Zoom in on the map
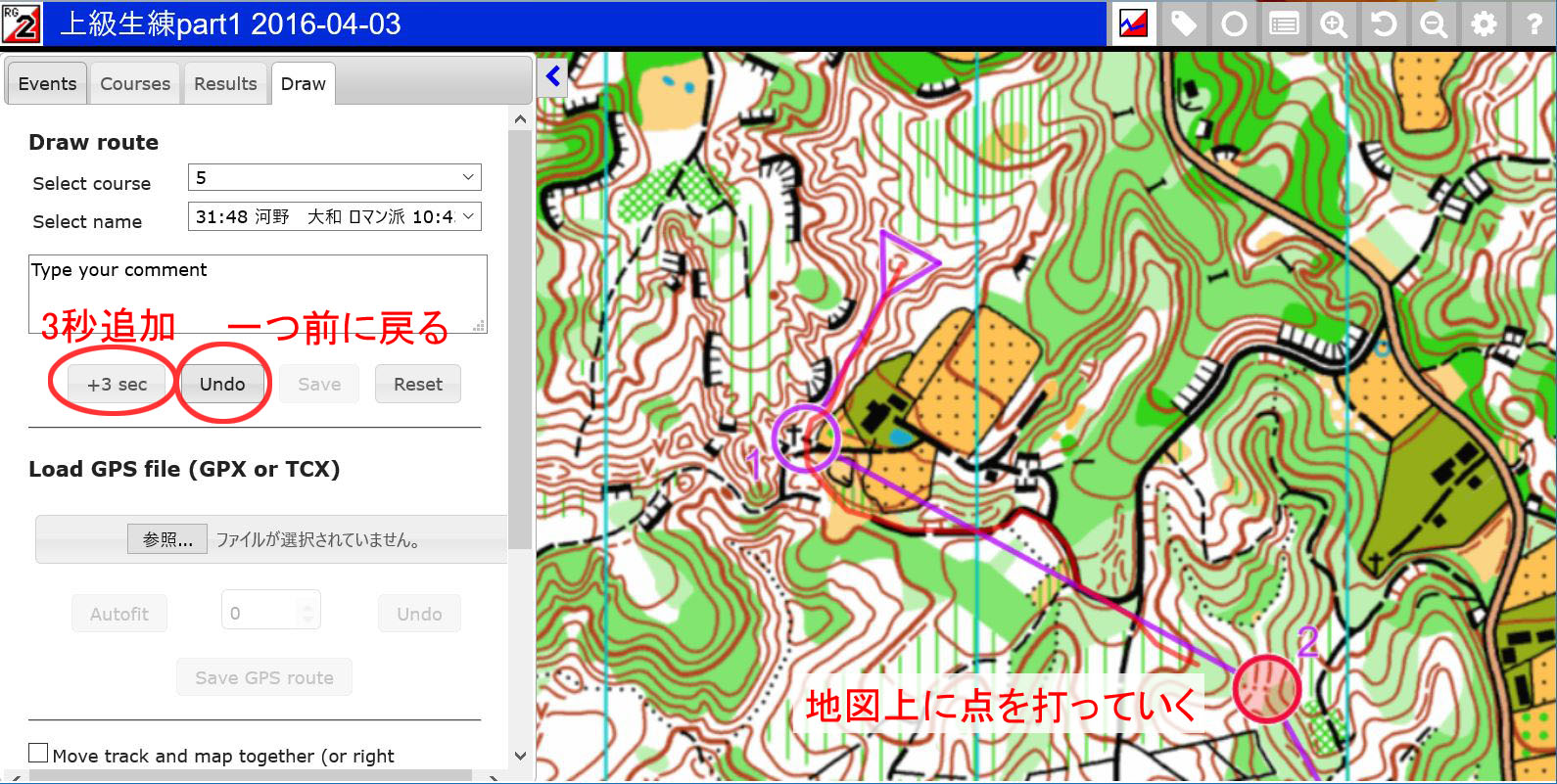 (1334, 23)
